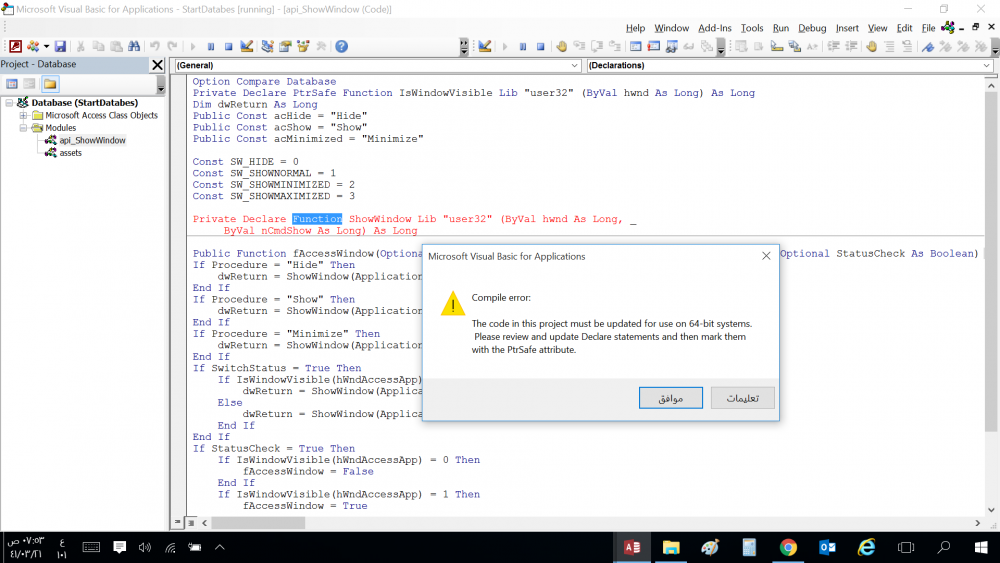Click the Insert Module icon

[32, 47]
